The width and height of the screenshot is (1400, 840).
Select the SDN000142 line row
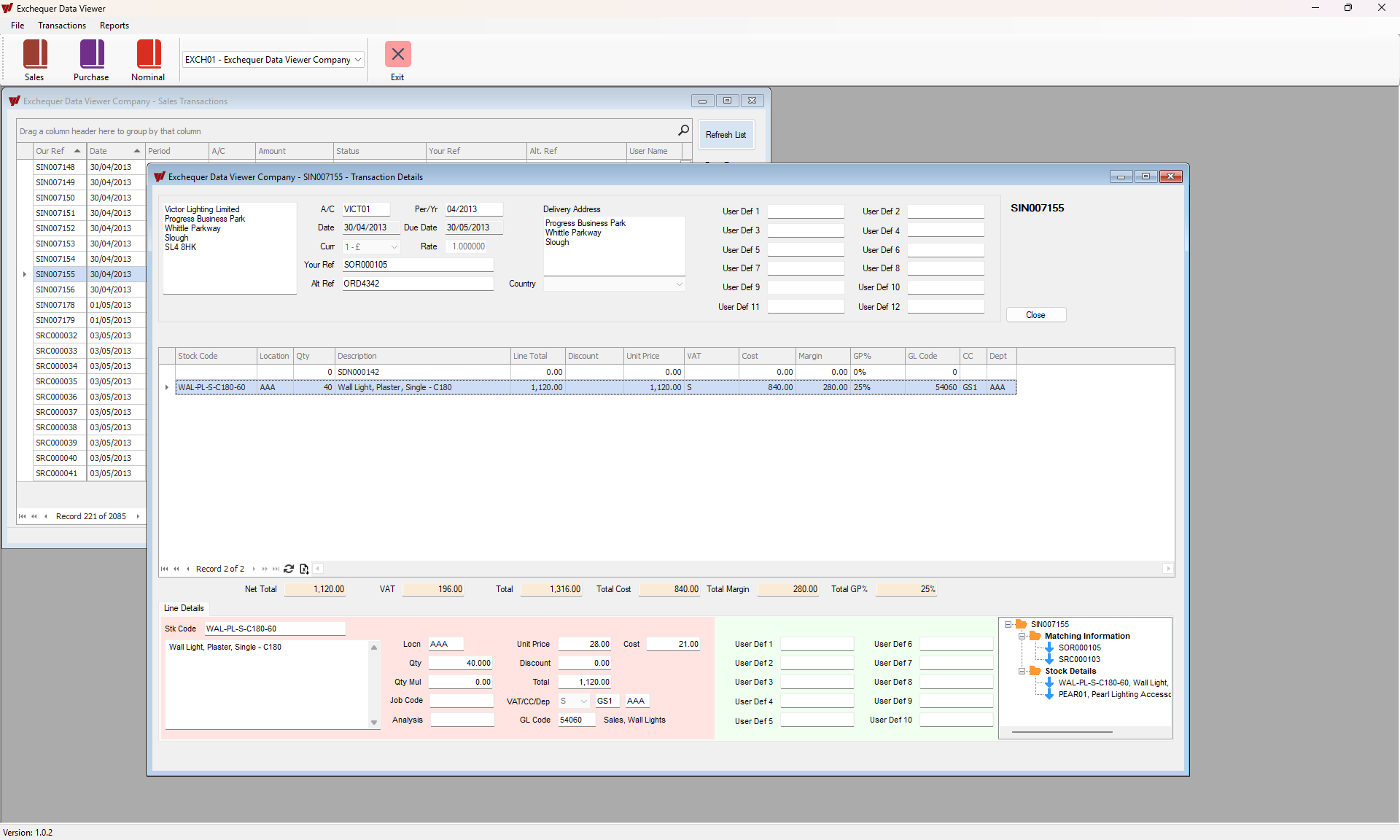tap(595, 372)
